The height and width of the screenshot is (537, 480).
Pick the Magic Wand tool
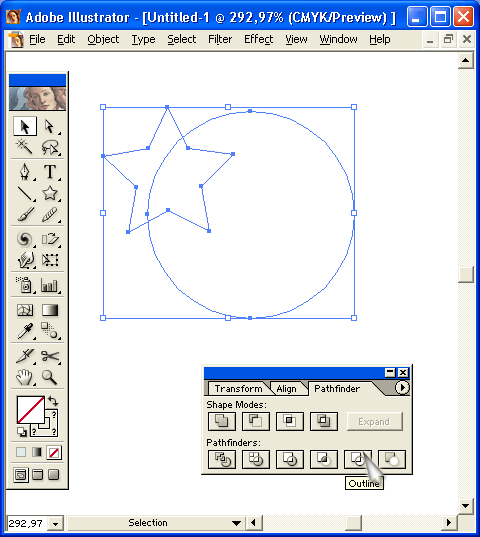[x=25, y=147]
